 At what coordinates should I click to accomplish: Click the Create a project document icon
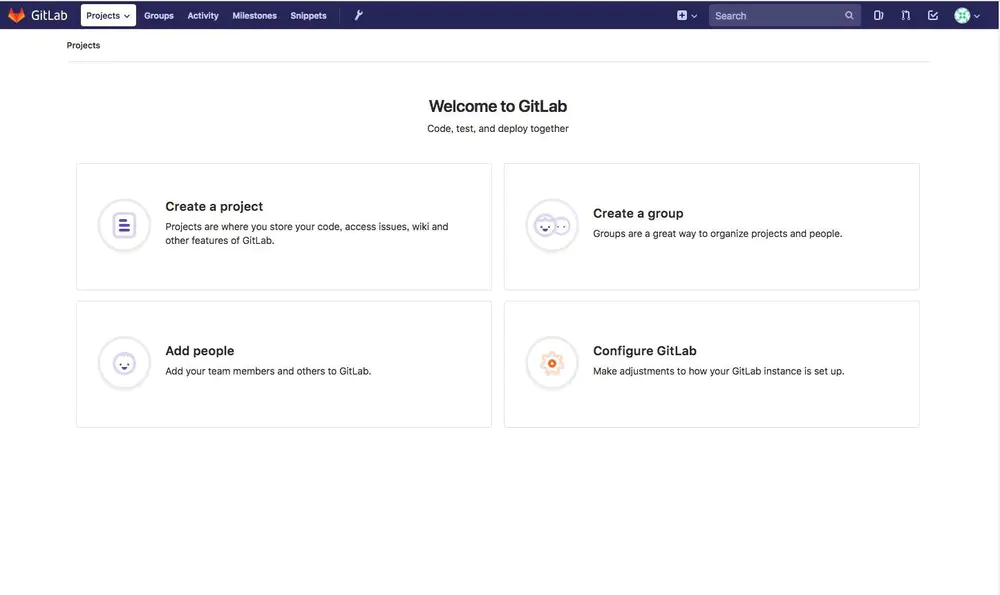point(124,225)
